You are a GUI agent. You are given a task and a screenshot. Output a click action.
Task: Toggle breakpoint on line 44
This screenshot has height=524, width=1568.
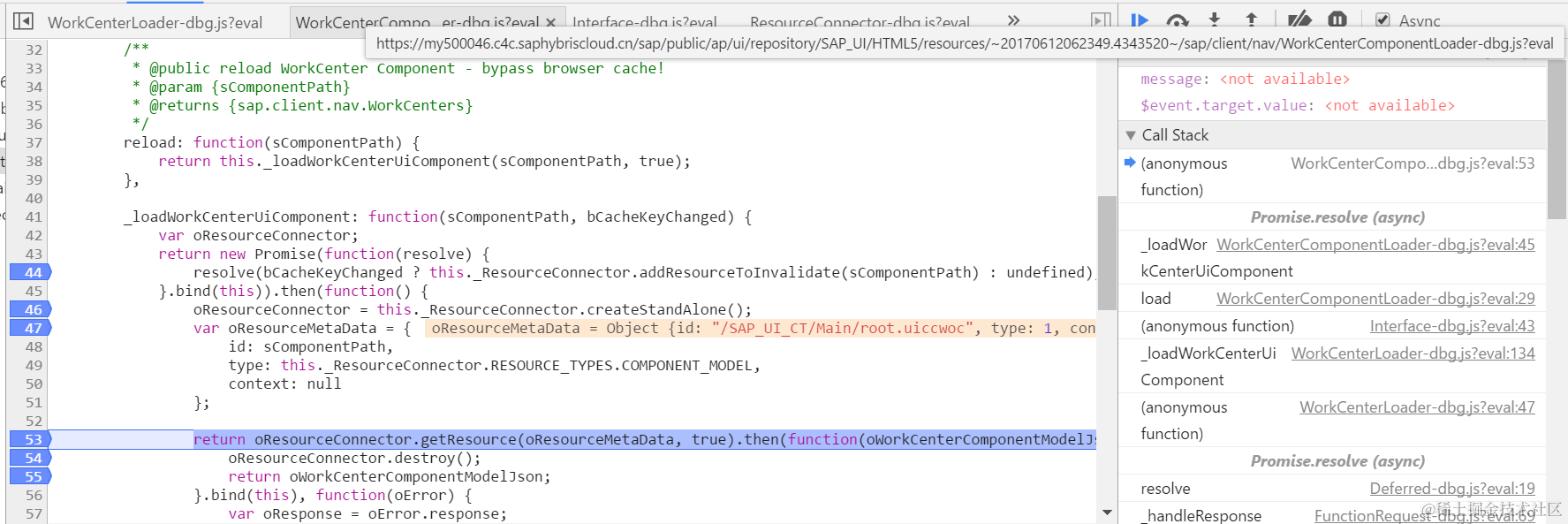(x=32, y=272)
